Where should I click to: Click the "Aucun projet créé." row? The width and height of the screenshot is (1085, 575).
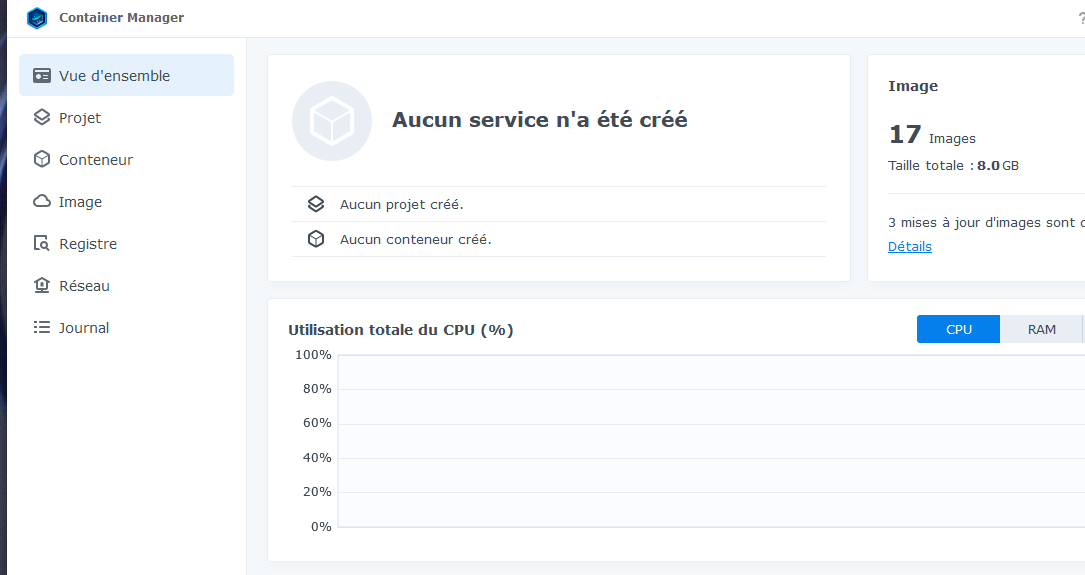[401, 204]
